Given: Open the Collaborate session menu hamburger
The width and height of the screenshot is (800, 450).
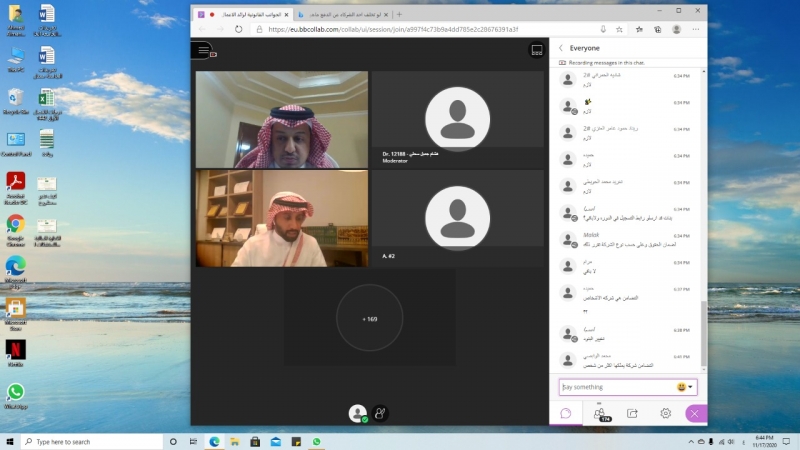Looking at the screenshot, I should pos(203,50).
